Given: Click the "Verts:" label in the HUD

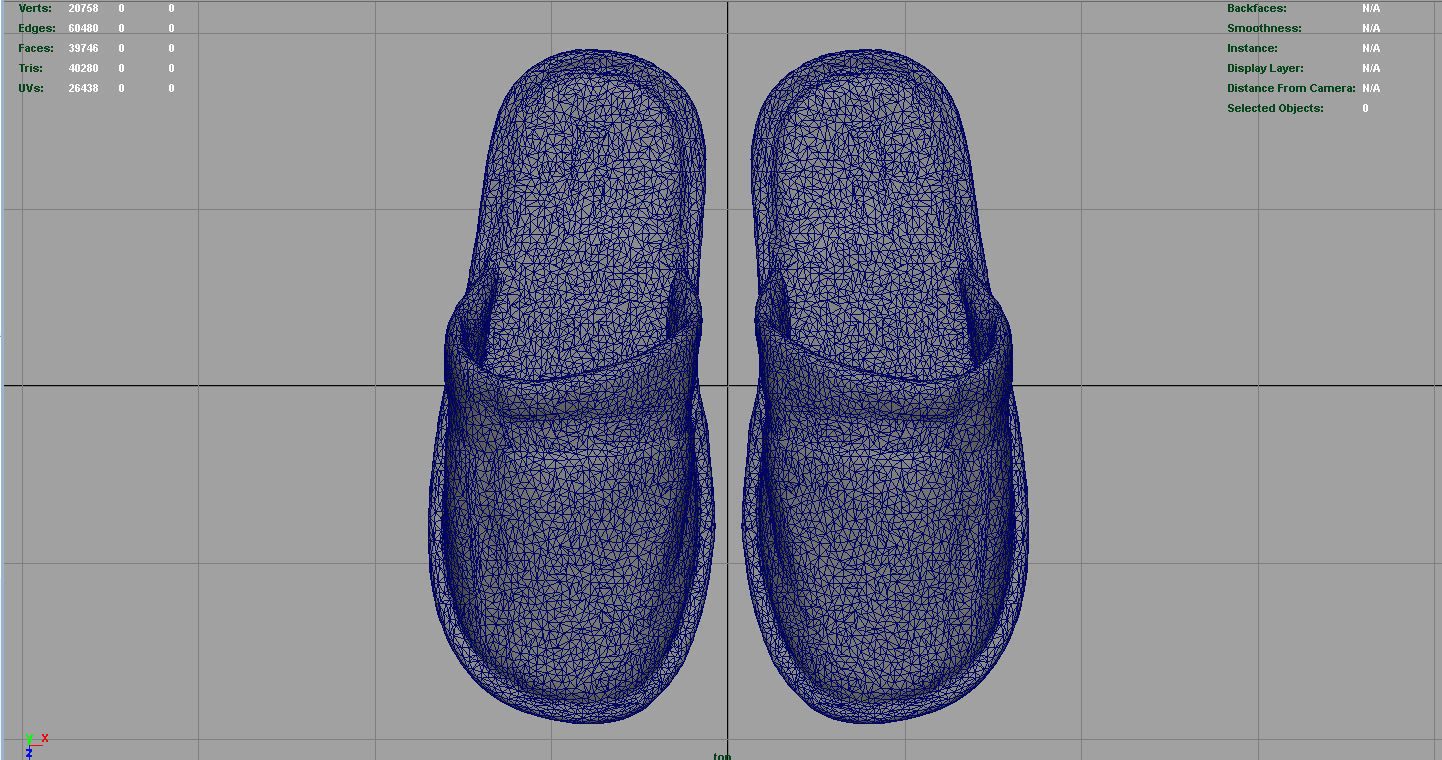Looking at the screenshot, I should (35, 8).
